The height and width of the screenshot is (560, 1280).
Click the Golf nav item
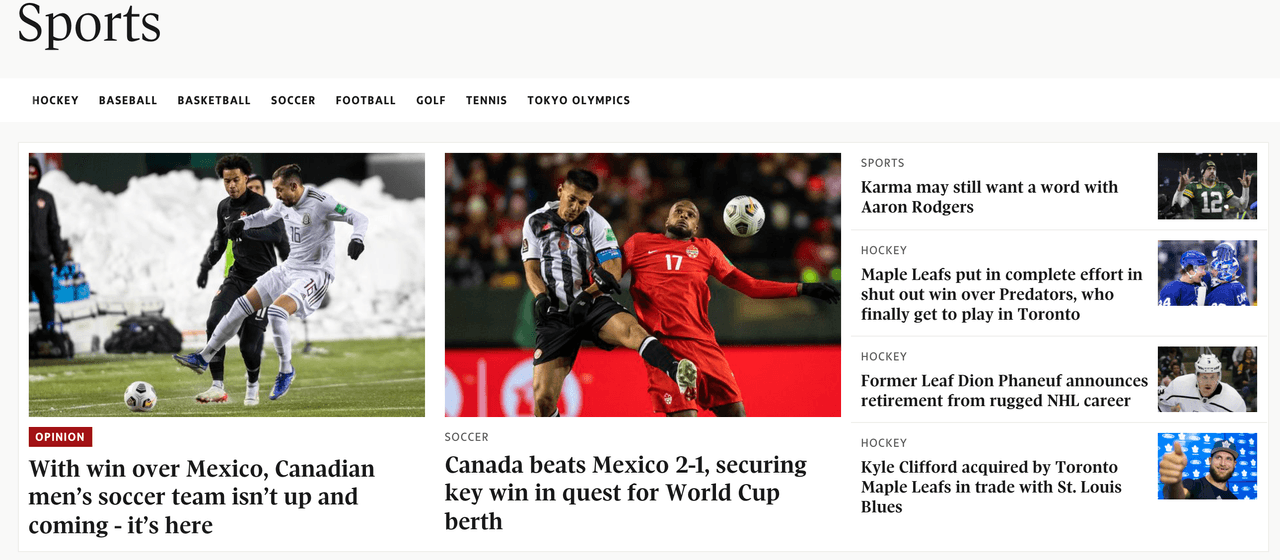pyautogui.click(x=431, y=100)
